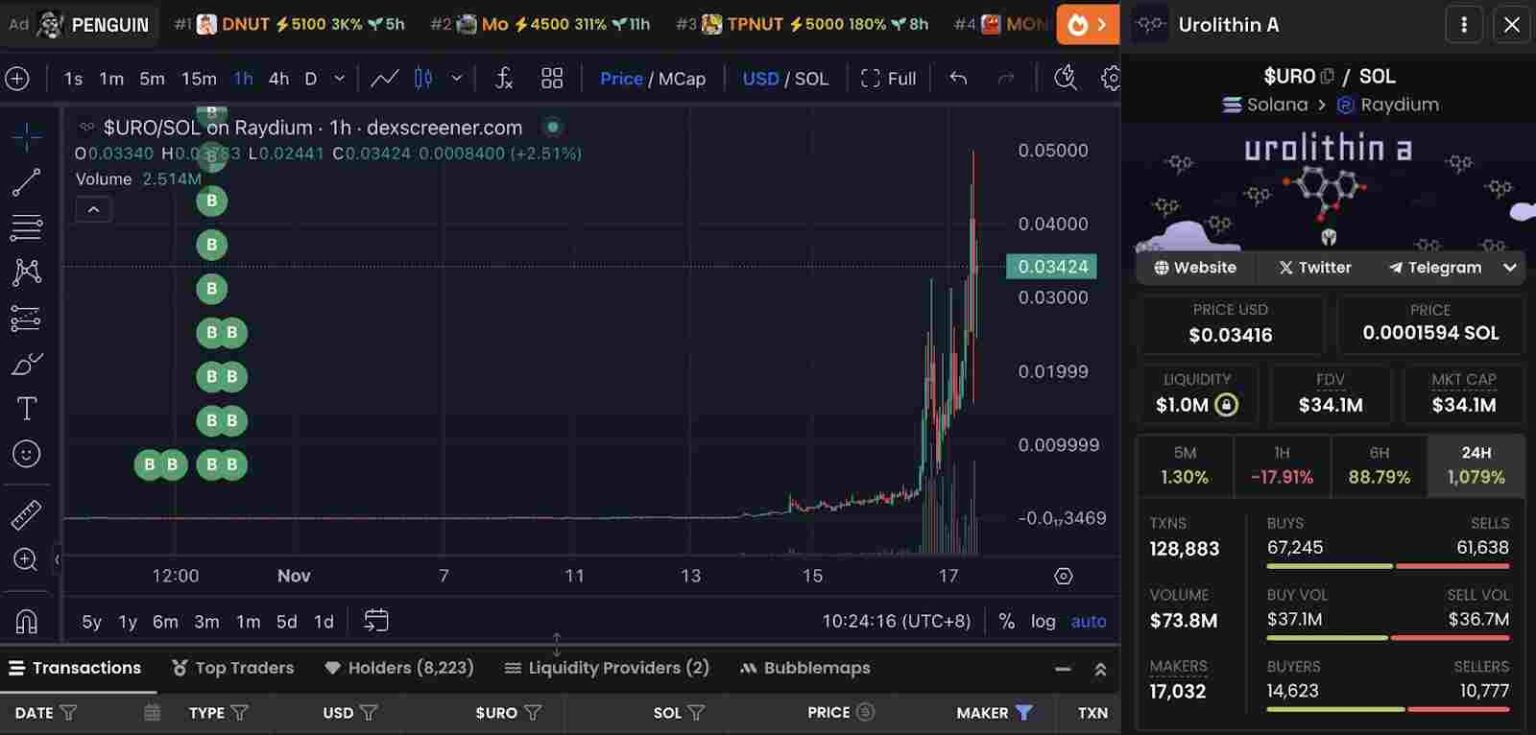
Task: Click the Urolithin A banner image
Action: [x=1329, y=190]
